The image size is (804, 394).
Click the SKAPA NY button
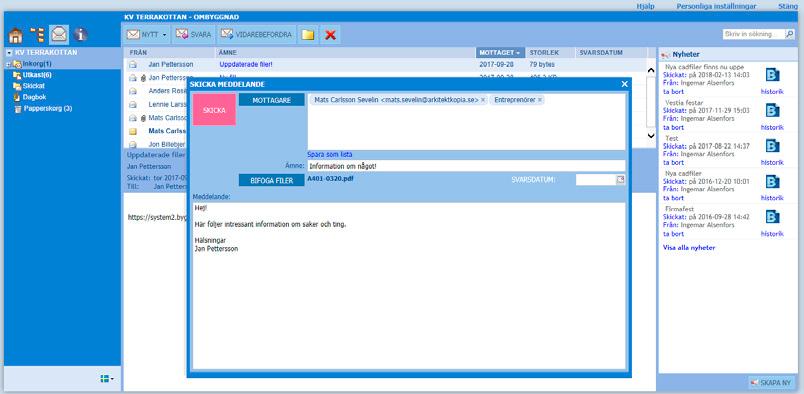772,382
